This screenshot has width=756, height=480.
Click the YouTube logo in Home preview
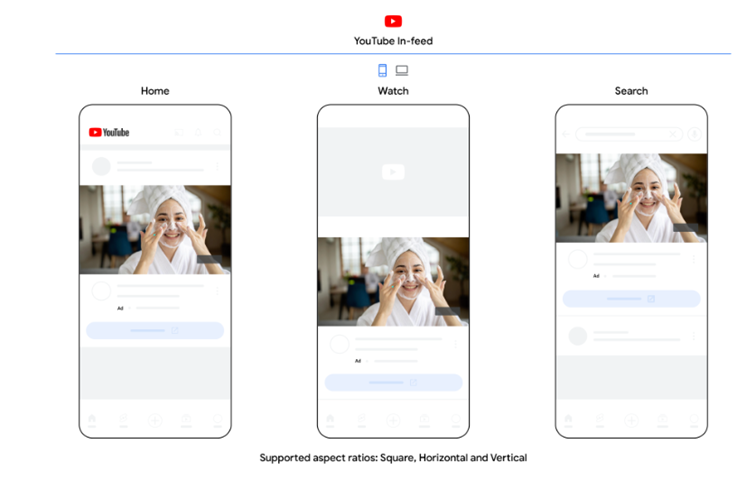109,132
